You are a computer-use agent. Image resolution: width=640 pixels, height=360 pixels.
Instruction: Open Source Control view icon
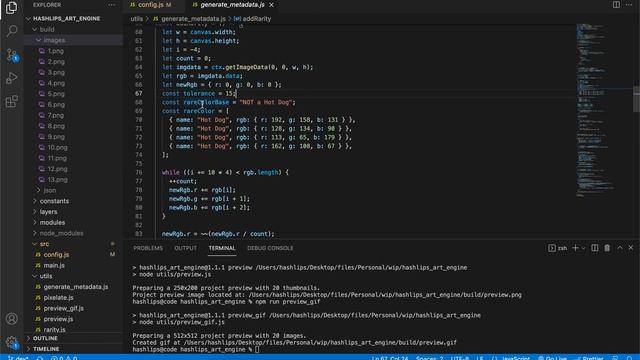[12, 55]
